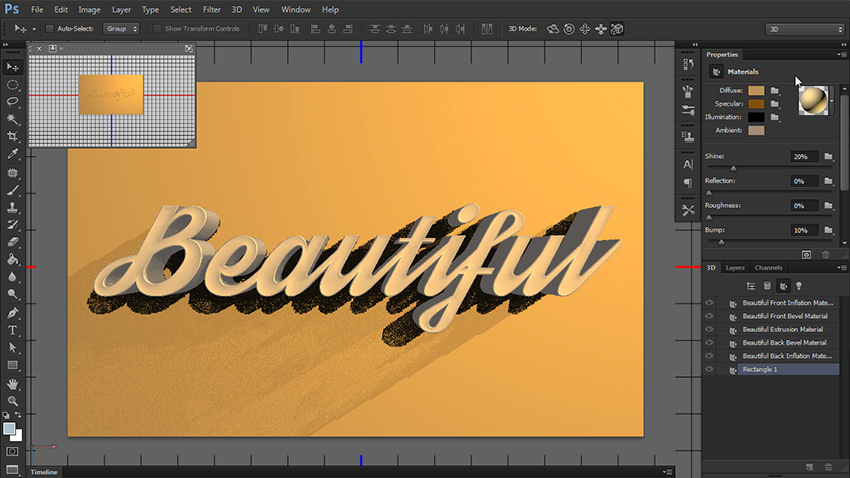850x478 pixels.
Task: Toggle visibility of Rectangle 1
Action: click(x=709, y=369)
